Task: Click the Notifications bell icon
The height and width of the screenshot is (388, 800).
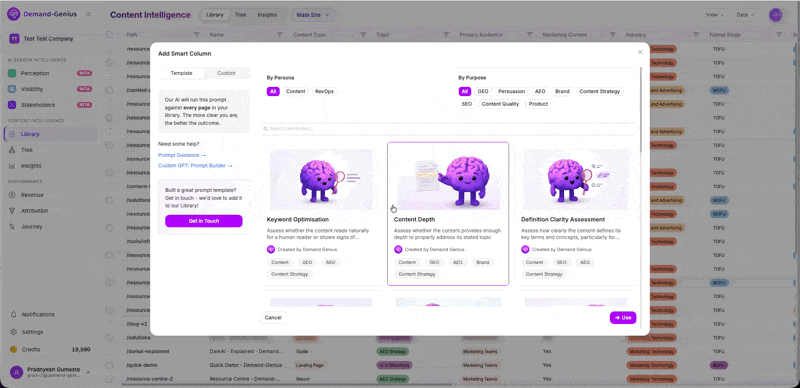Action: point(14,314)
